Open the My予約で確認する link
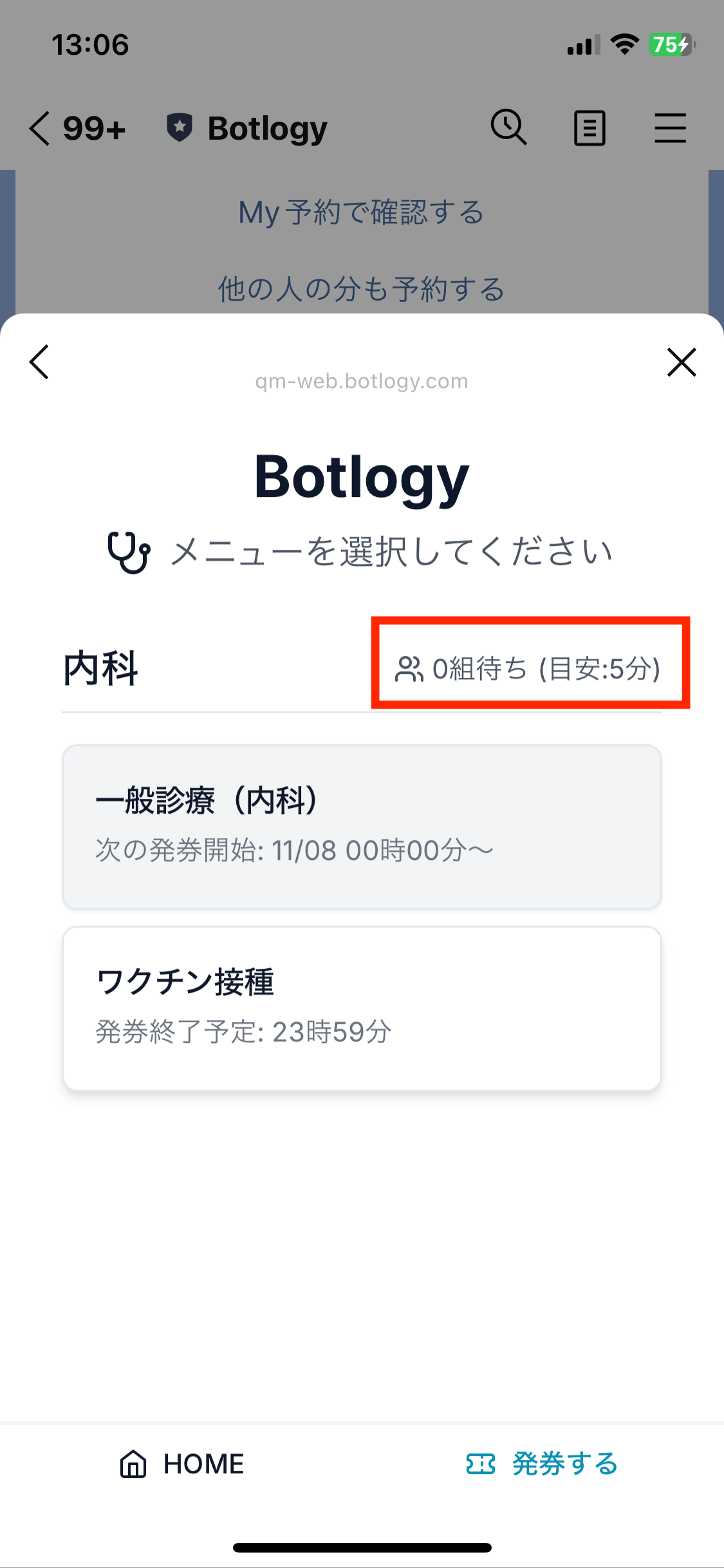The width and height of the screenshot is (724, 1568). 361,212
